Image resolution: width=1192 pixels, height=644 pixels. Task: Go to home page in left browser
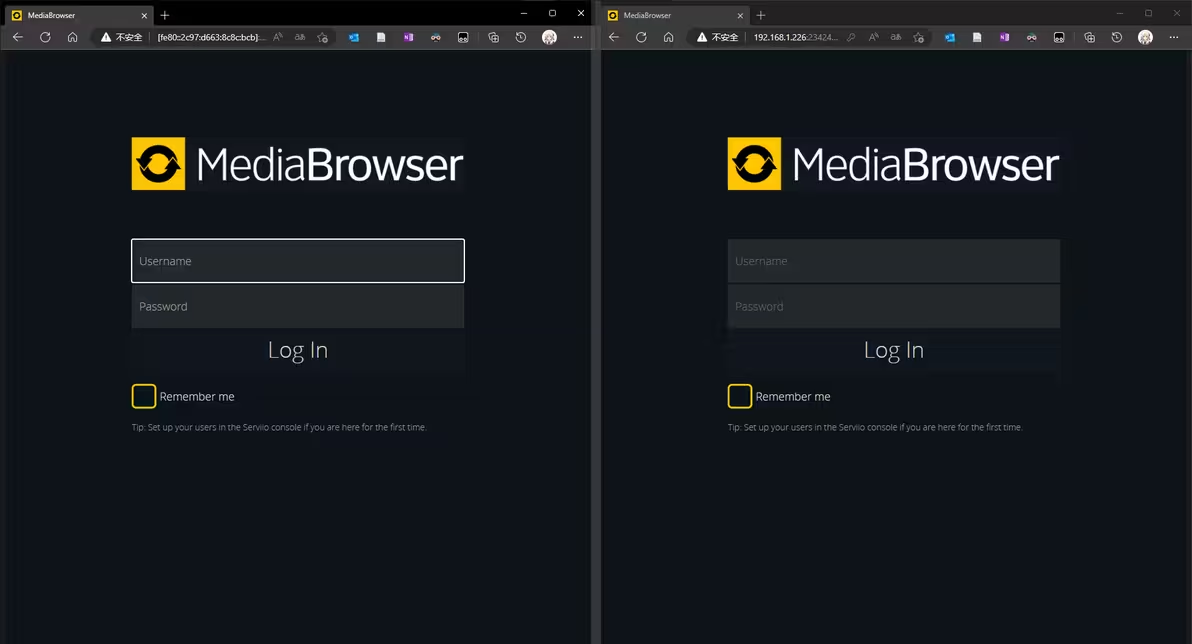(73, 37)
